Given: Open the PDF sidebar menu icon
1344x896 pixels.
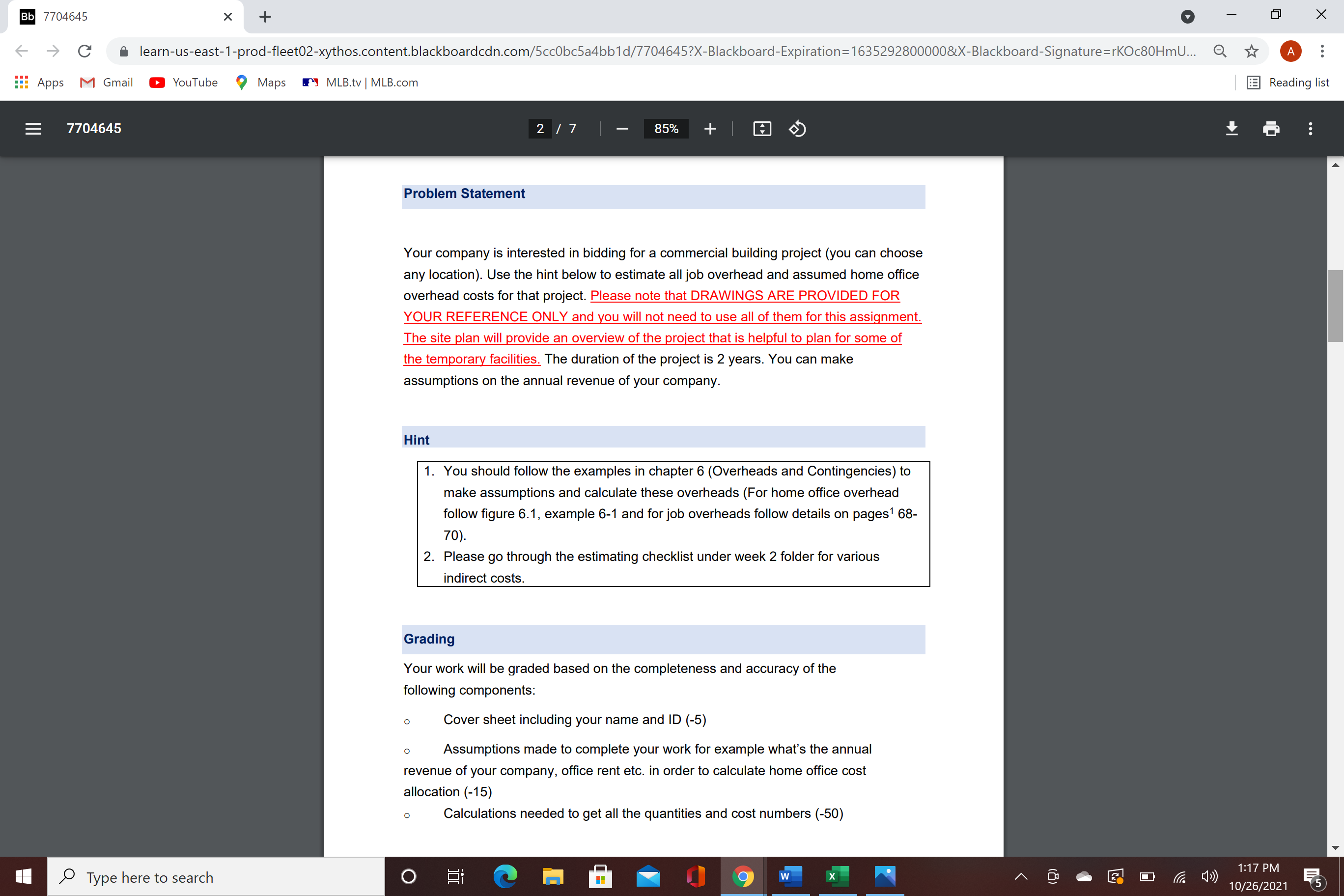Looking at the screenshot, I should [x=33, y=129].
